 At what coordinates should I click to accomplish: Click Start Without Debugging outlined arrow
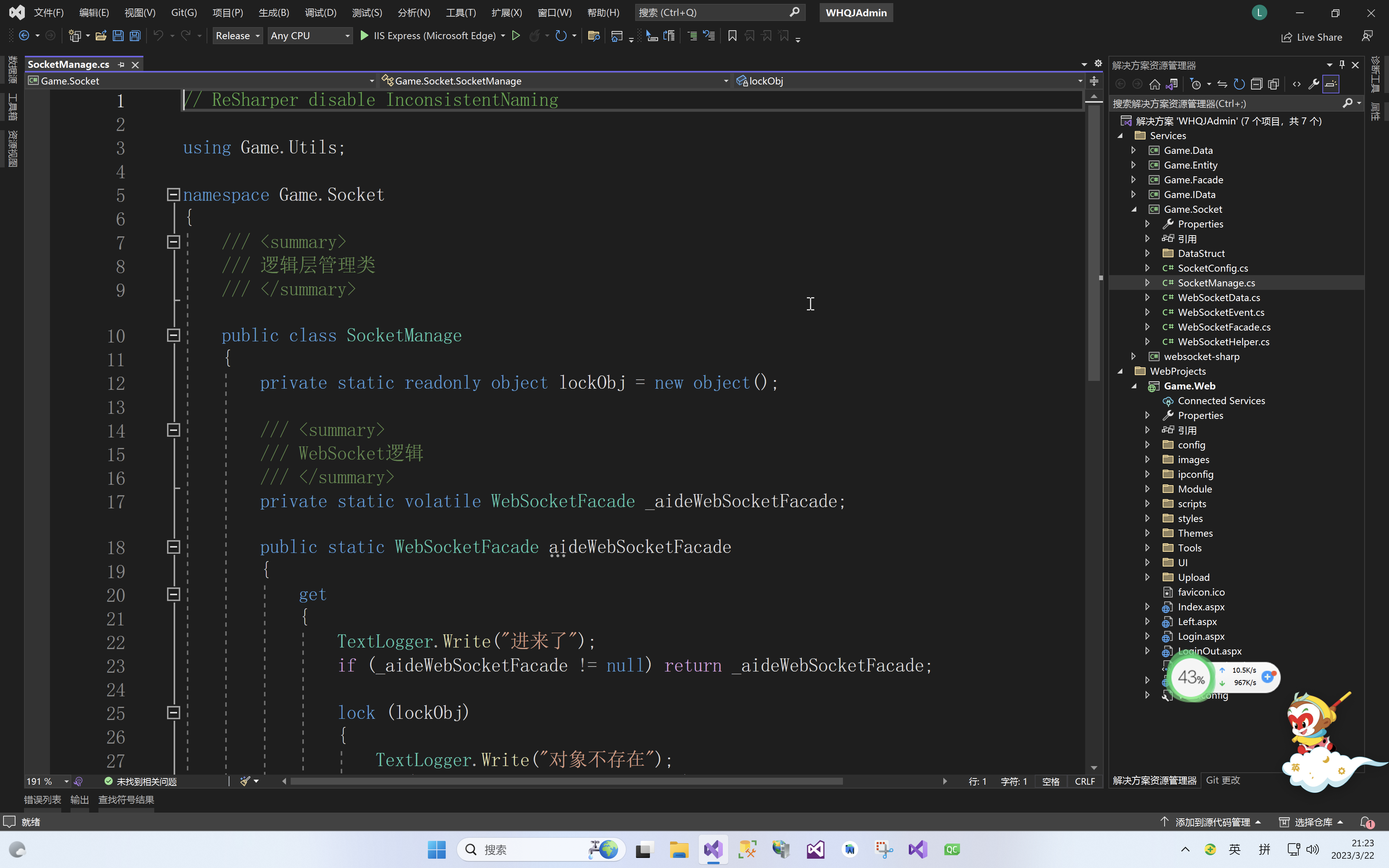[516, 36]
